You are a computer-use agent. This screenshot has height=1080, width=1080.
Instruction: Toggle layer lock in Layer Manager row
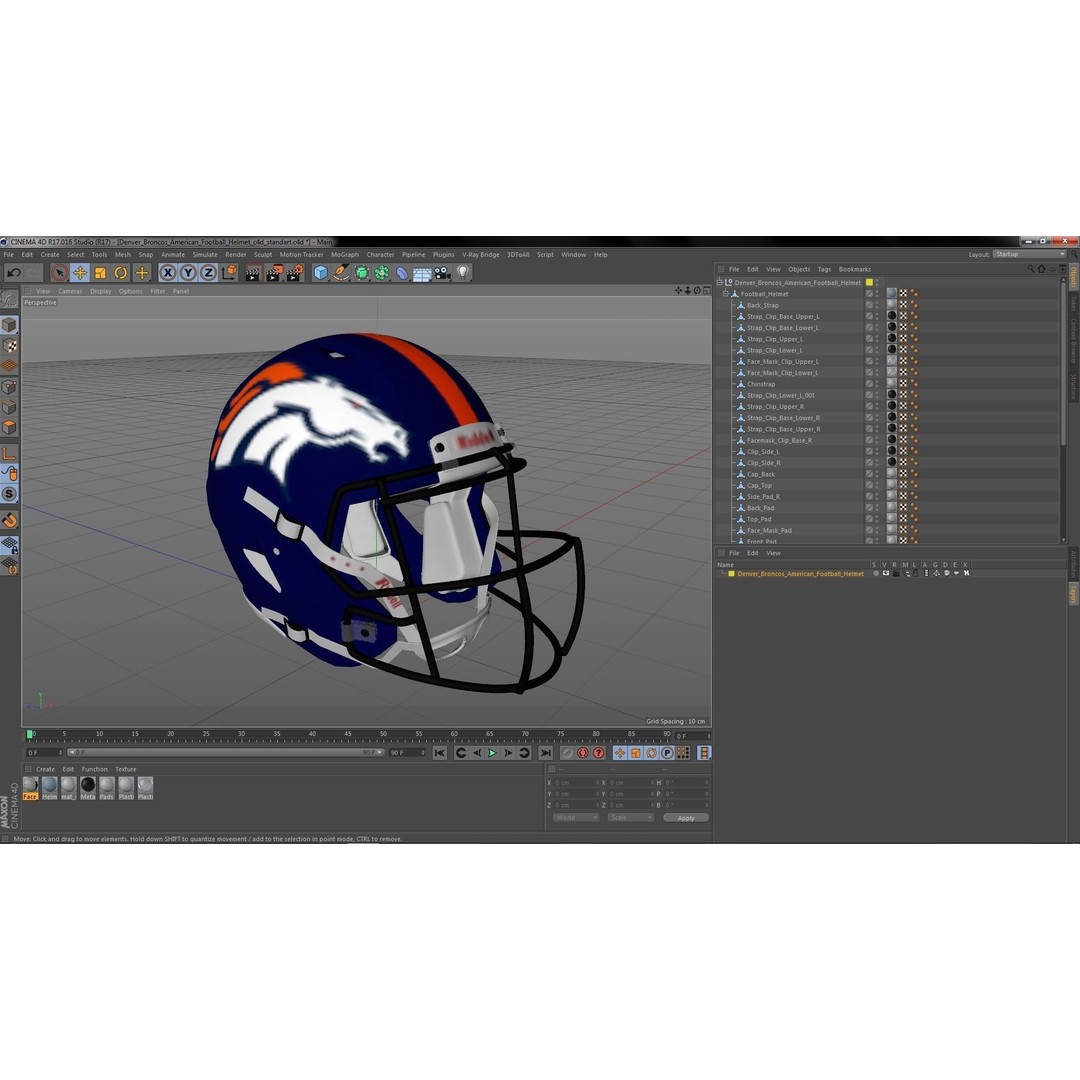pos(916,573)
